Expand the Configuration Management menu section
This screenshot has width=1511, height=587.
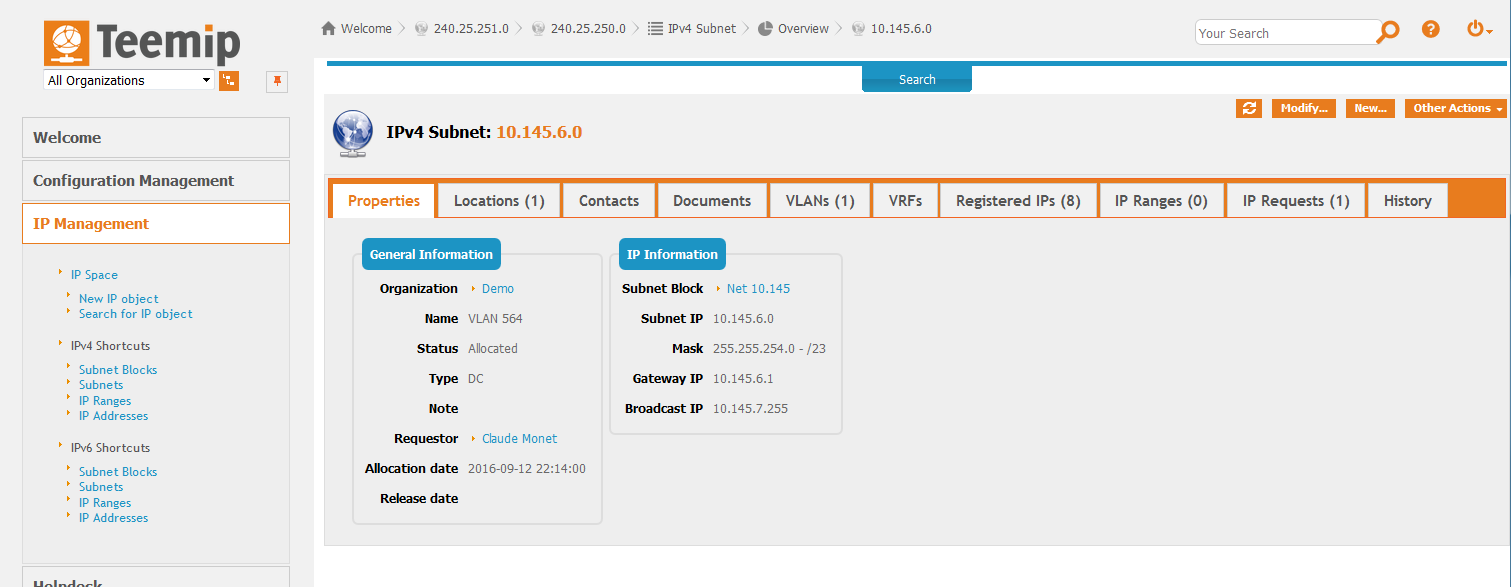[x=155, y=181]
